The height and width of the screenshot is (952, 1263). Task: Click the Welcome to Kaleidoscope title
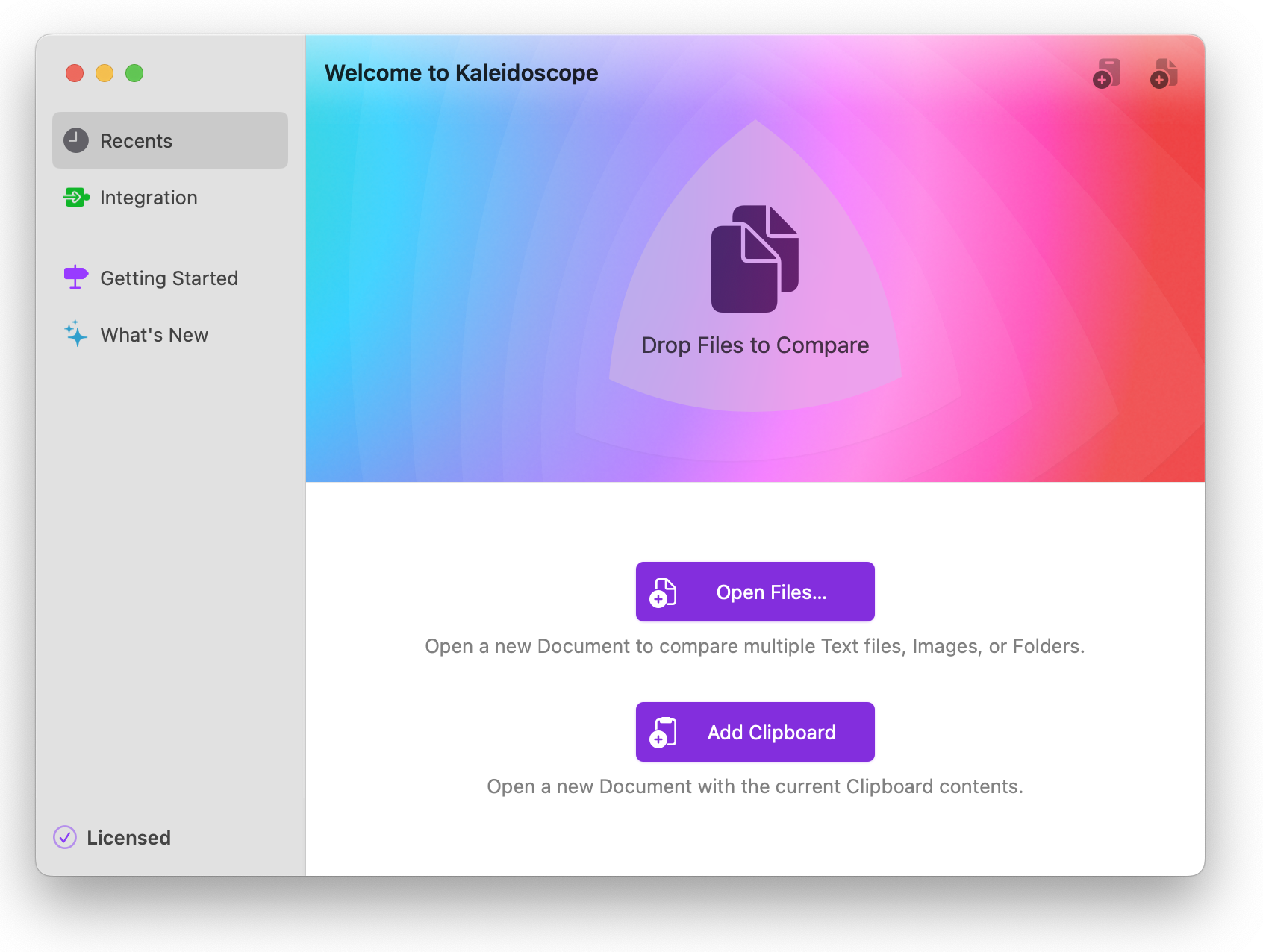pos(461,73)
